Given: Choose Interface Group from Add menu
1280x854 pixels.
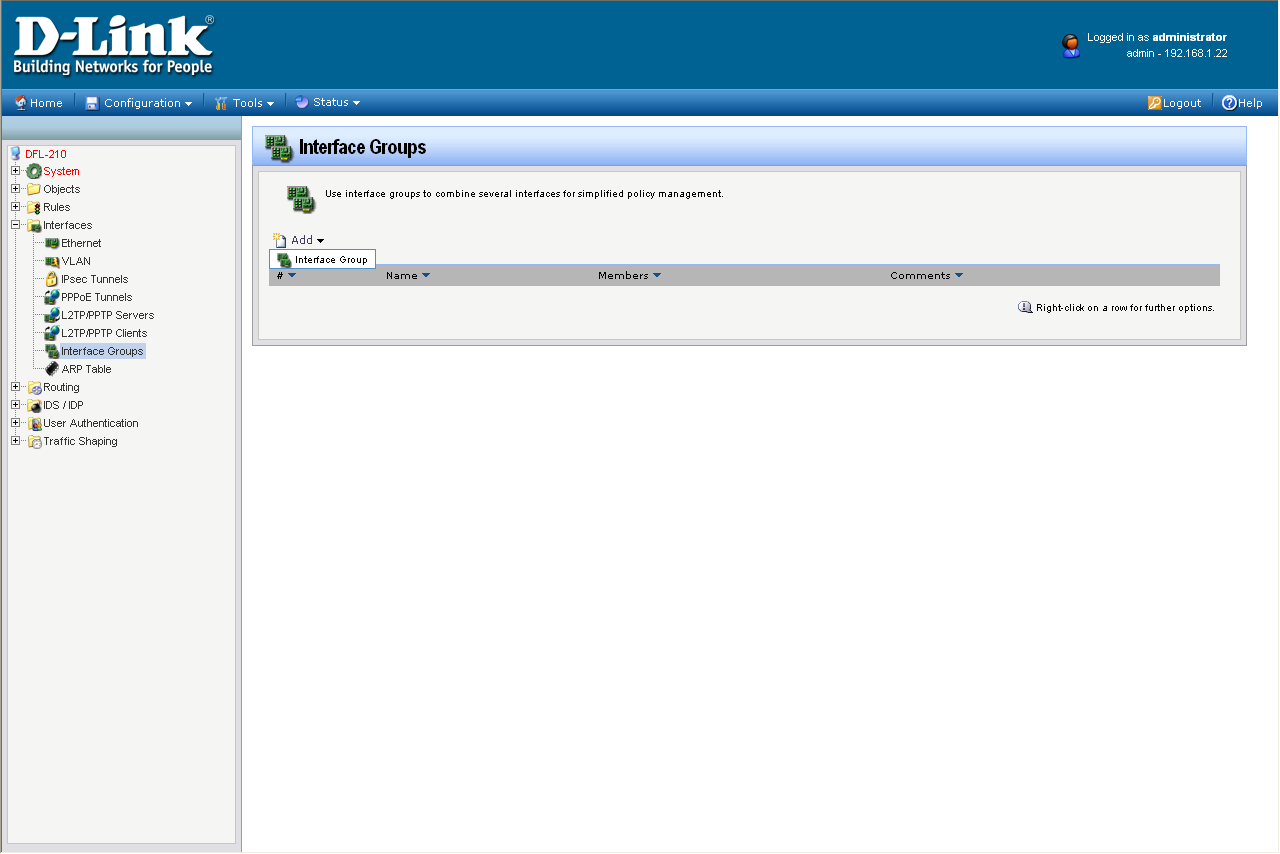Looking at the screenshot, I should point(323,259).
